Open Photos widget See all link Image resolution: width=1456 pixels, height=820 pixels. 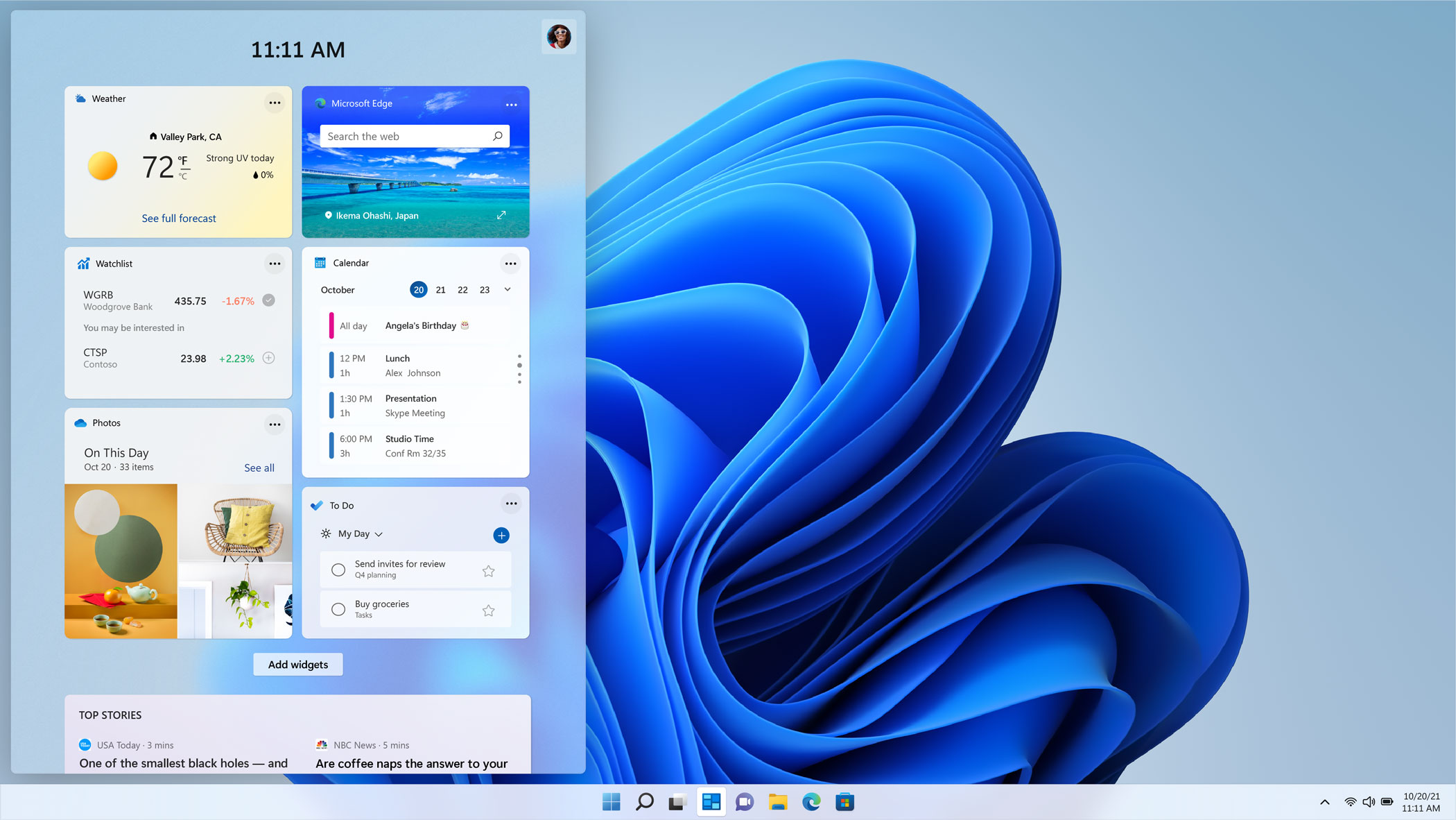[x=257, y=467]
